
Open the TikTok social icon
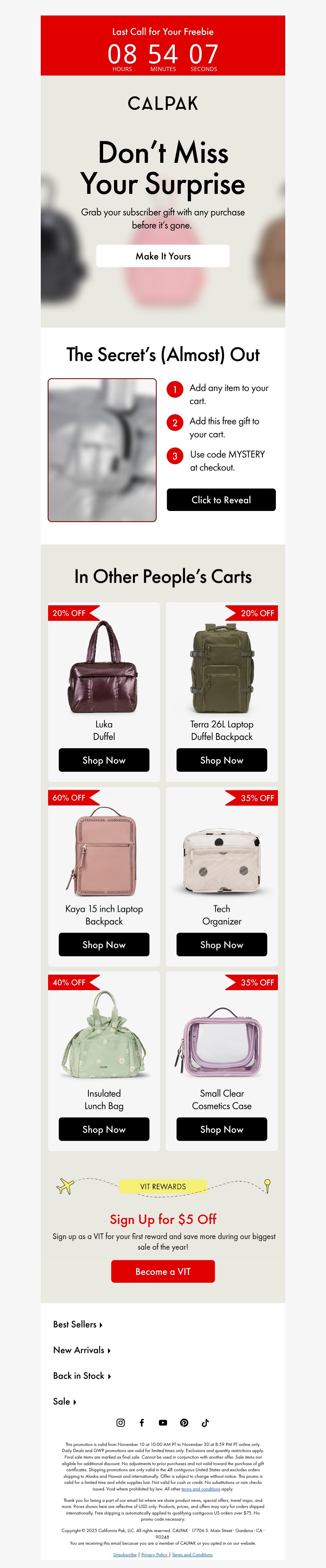[205, 1423]
